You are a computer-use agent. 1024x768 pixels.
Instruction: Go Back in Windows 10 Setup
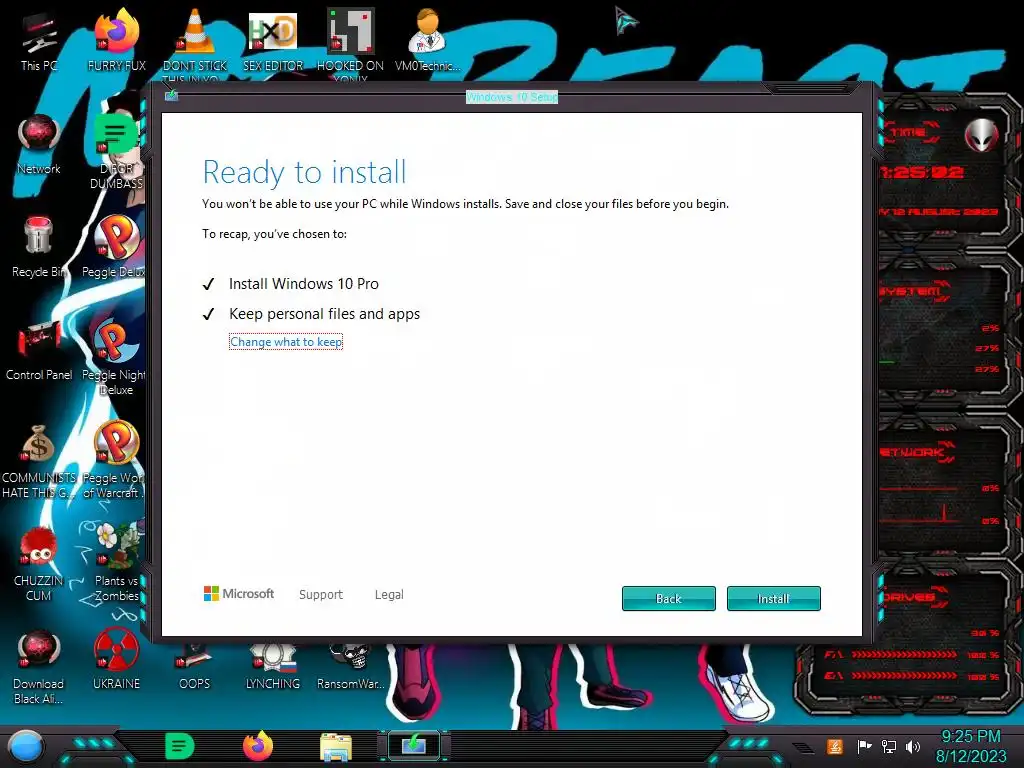coord(669,598)
